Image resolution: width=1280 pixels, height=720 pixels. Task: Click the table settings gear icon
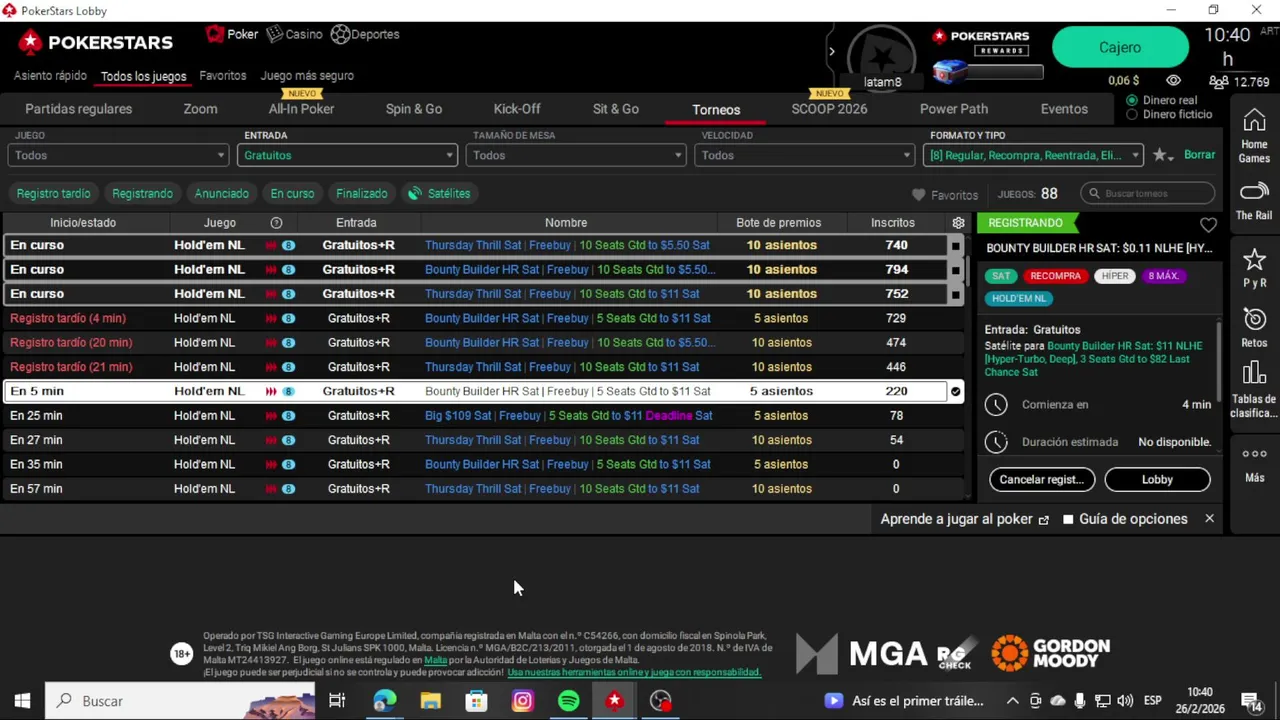pos(958,223)
